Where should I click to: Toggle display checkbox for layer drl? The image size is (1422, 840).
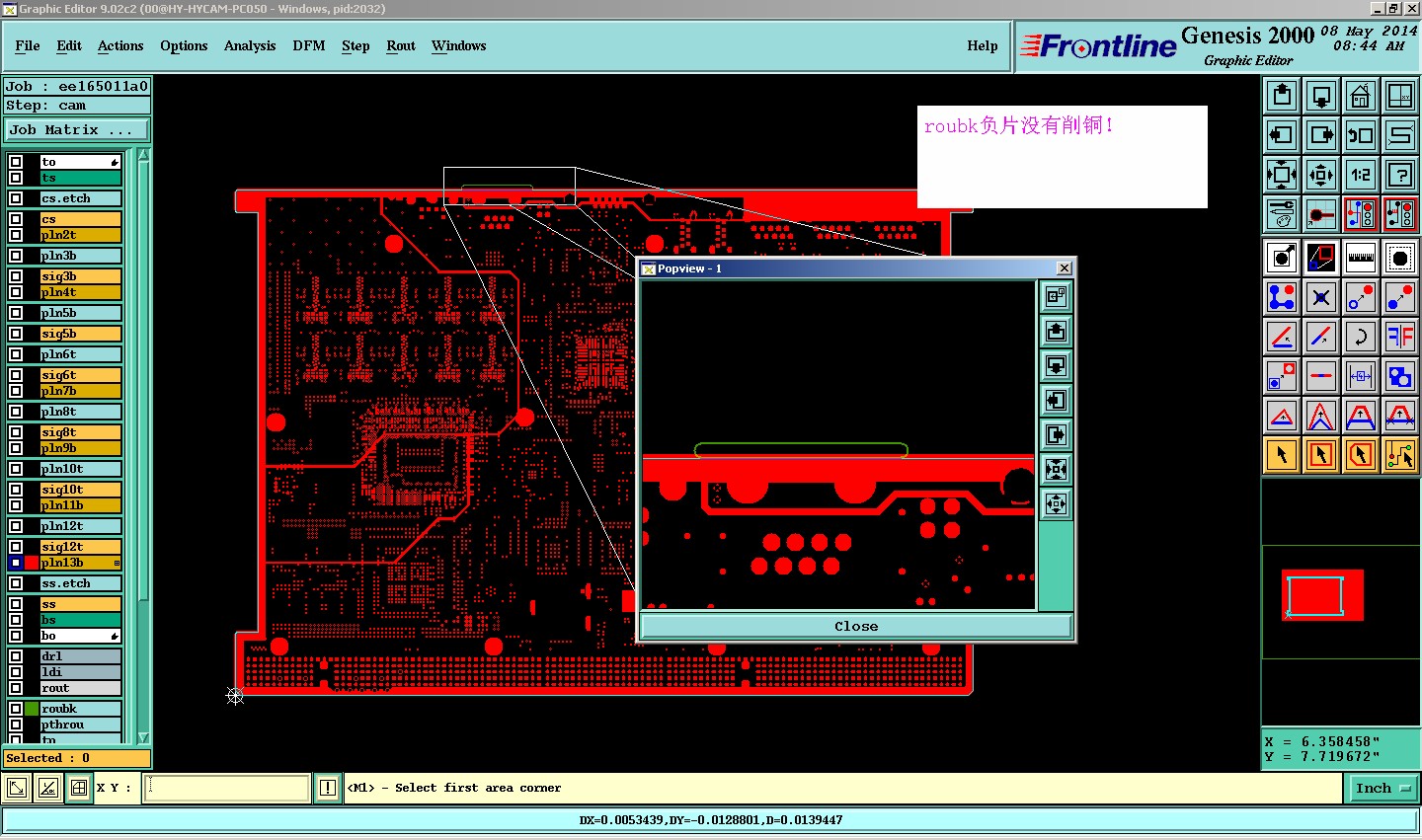16,656
